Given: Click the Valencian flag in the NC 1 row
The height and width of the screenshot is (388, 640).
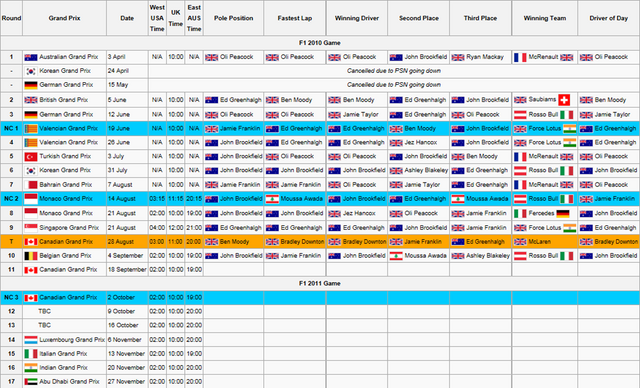Looking at the screenshot, I should [31, 129].
